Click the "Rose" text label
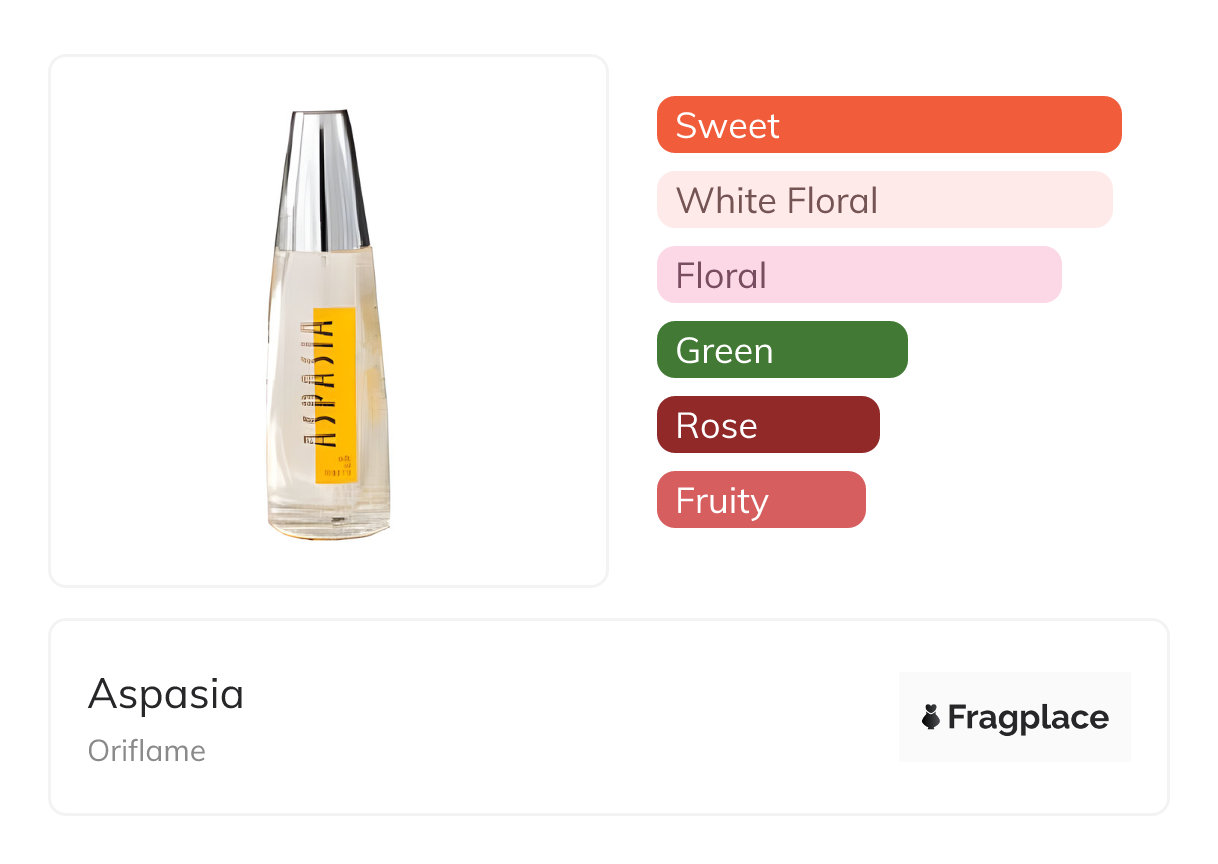1218x864 pixels. (716, 426)
